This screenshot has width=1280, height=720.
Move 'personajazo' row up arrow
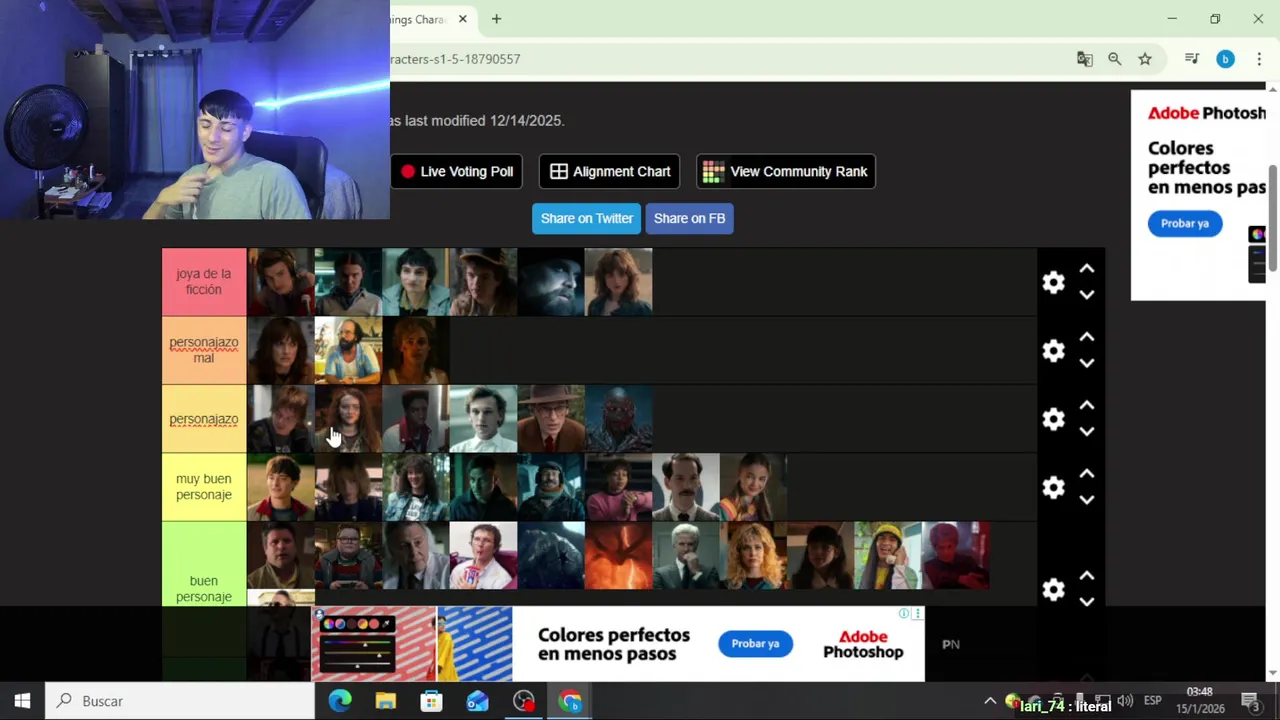1087,405
